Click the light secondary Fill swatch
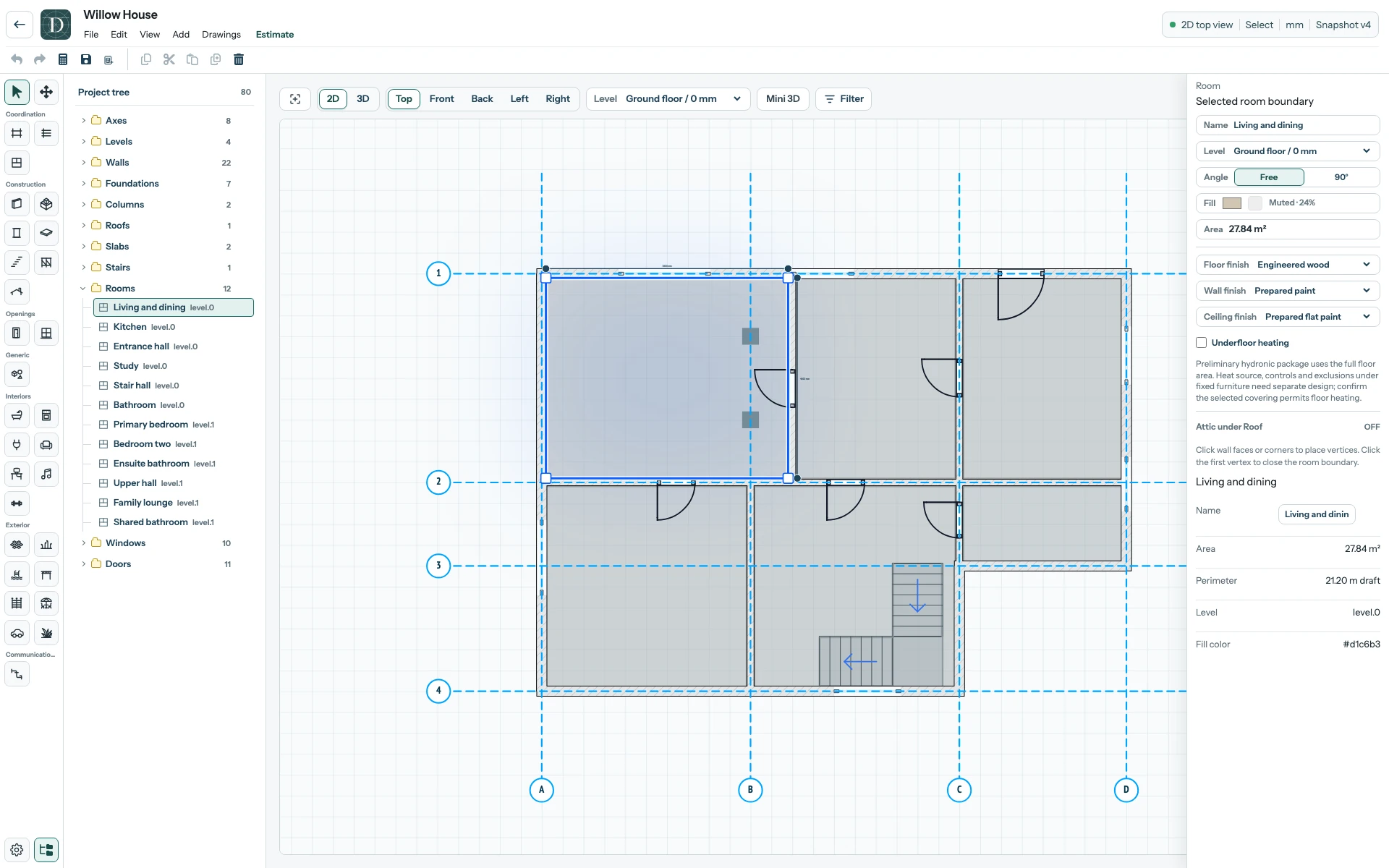 click(1255, 203)
